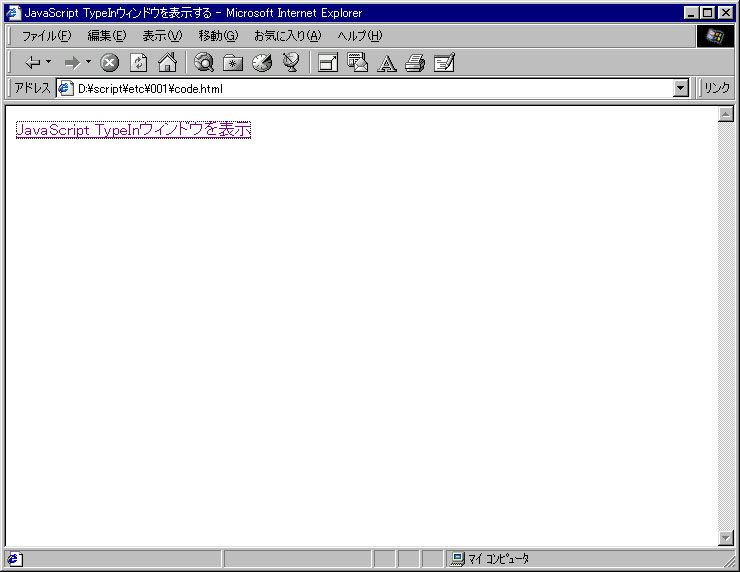Image resolution: width=740 pixels, height=572 pixels.
Task: Open the Search toolbar icon
Action: 204,62
